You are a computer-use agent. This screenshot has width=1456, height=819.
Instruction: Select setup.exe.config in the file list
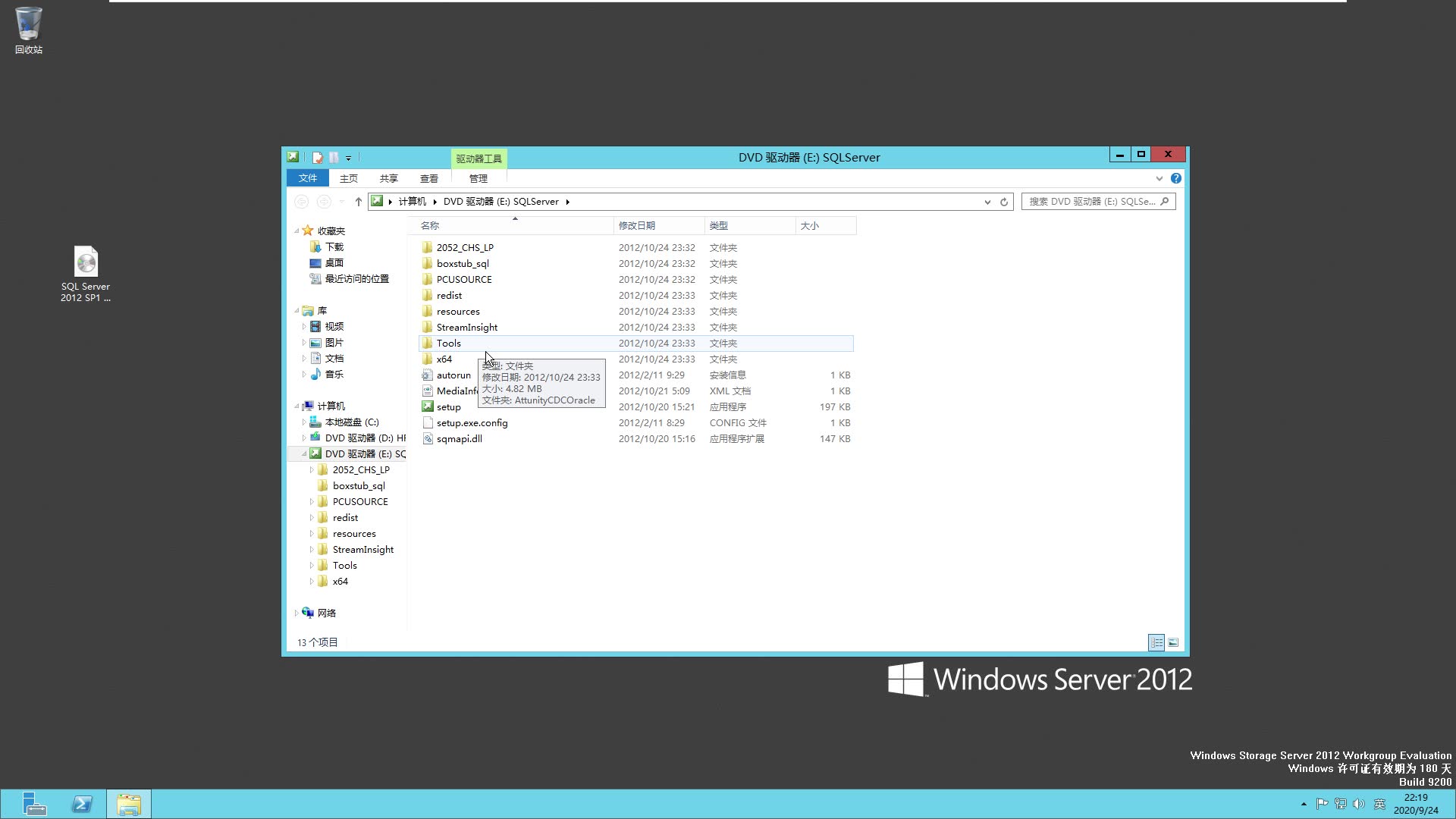click(x=471, y=422)
